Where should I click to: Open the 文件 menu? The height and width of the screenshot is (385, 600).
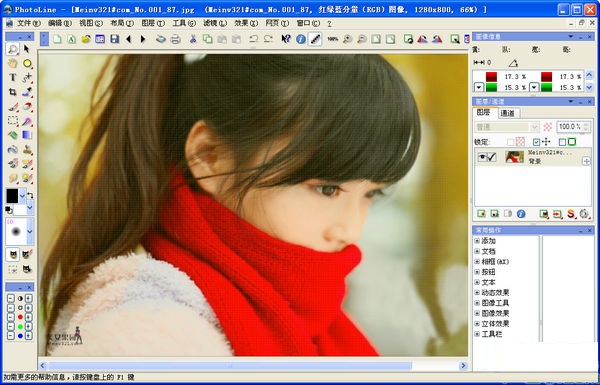click(x=28, y=23)
